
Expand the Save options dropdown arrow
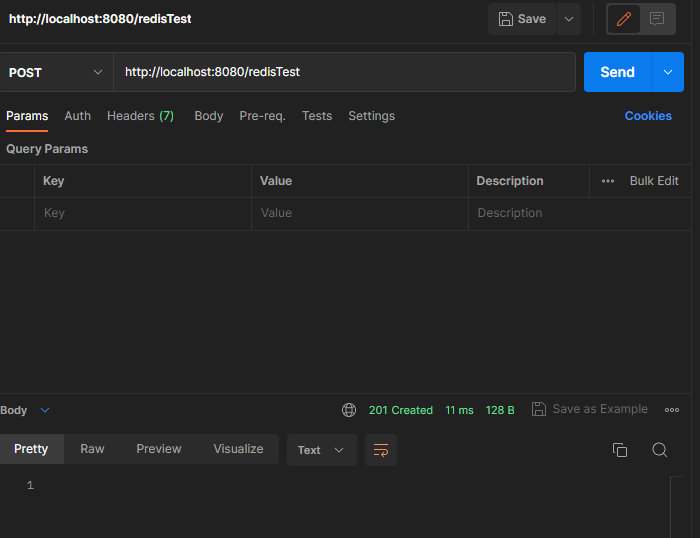[x=569, y=19]
